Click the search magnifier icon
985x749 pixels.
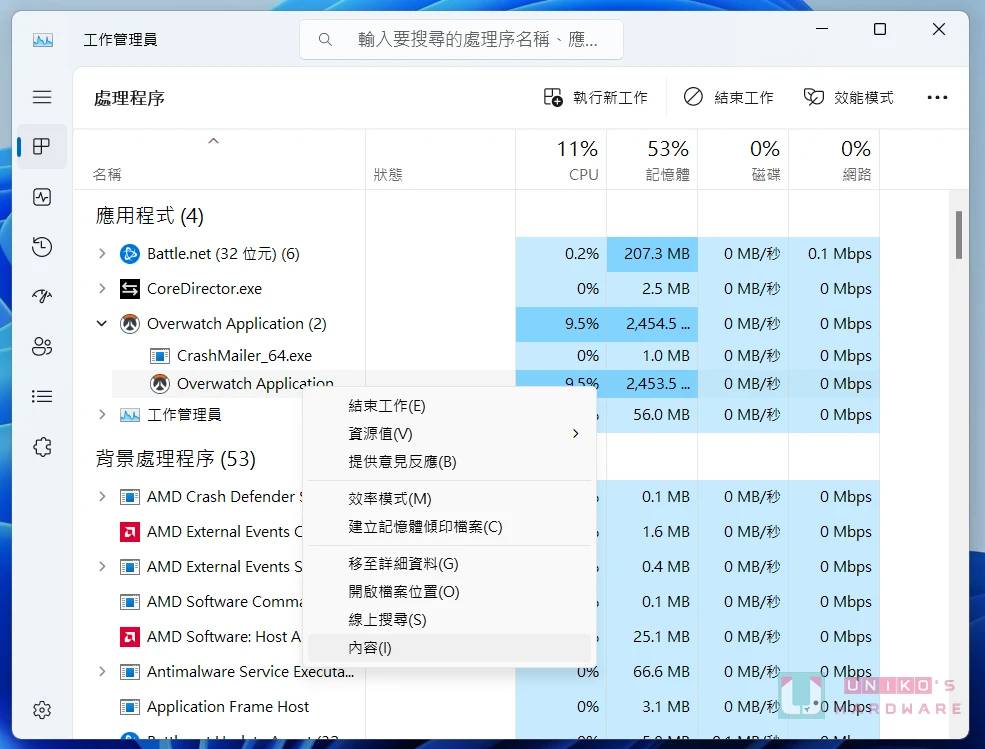324,39
